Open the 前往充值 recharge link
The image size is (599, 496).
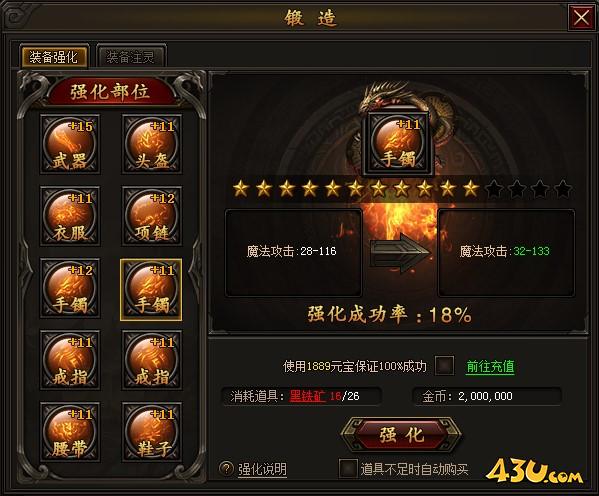pos(490,366)
